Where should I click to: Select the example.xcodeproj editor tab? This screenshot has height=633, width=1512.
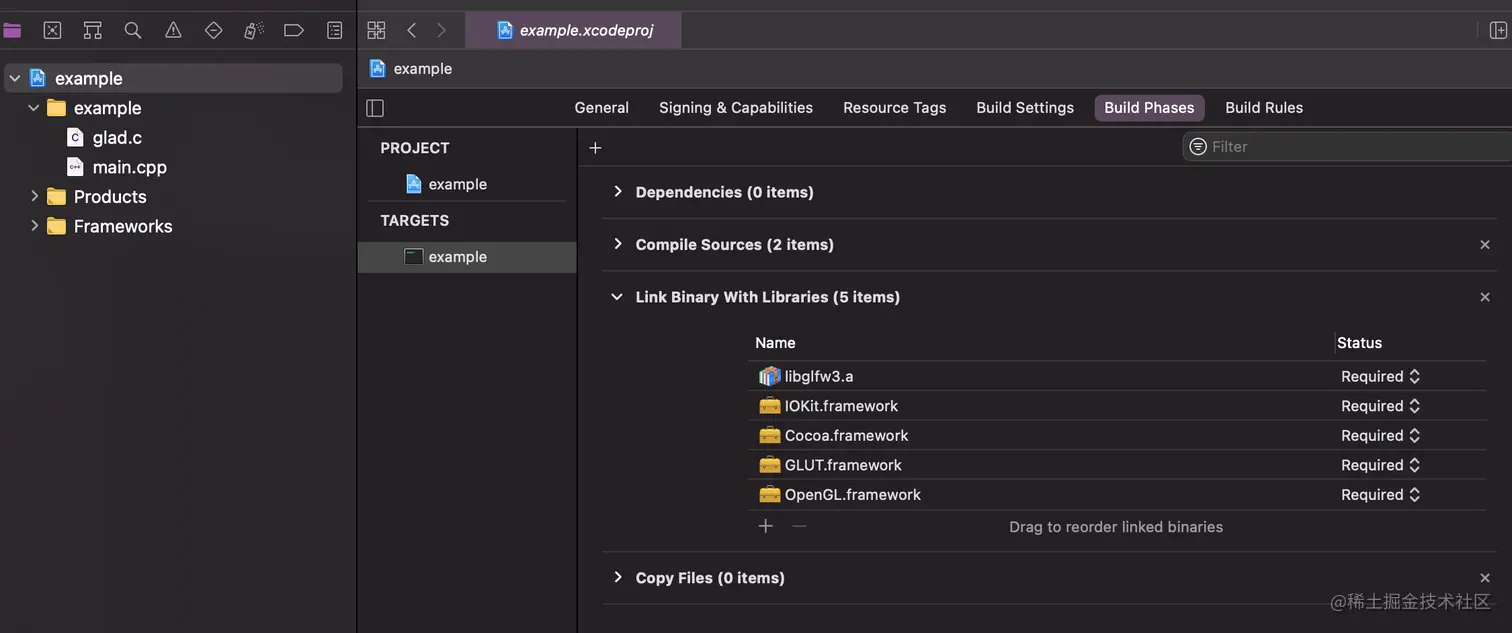(x=574, y=30)
